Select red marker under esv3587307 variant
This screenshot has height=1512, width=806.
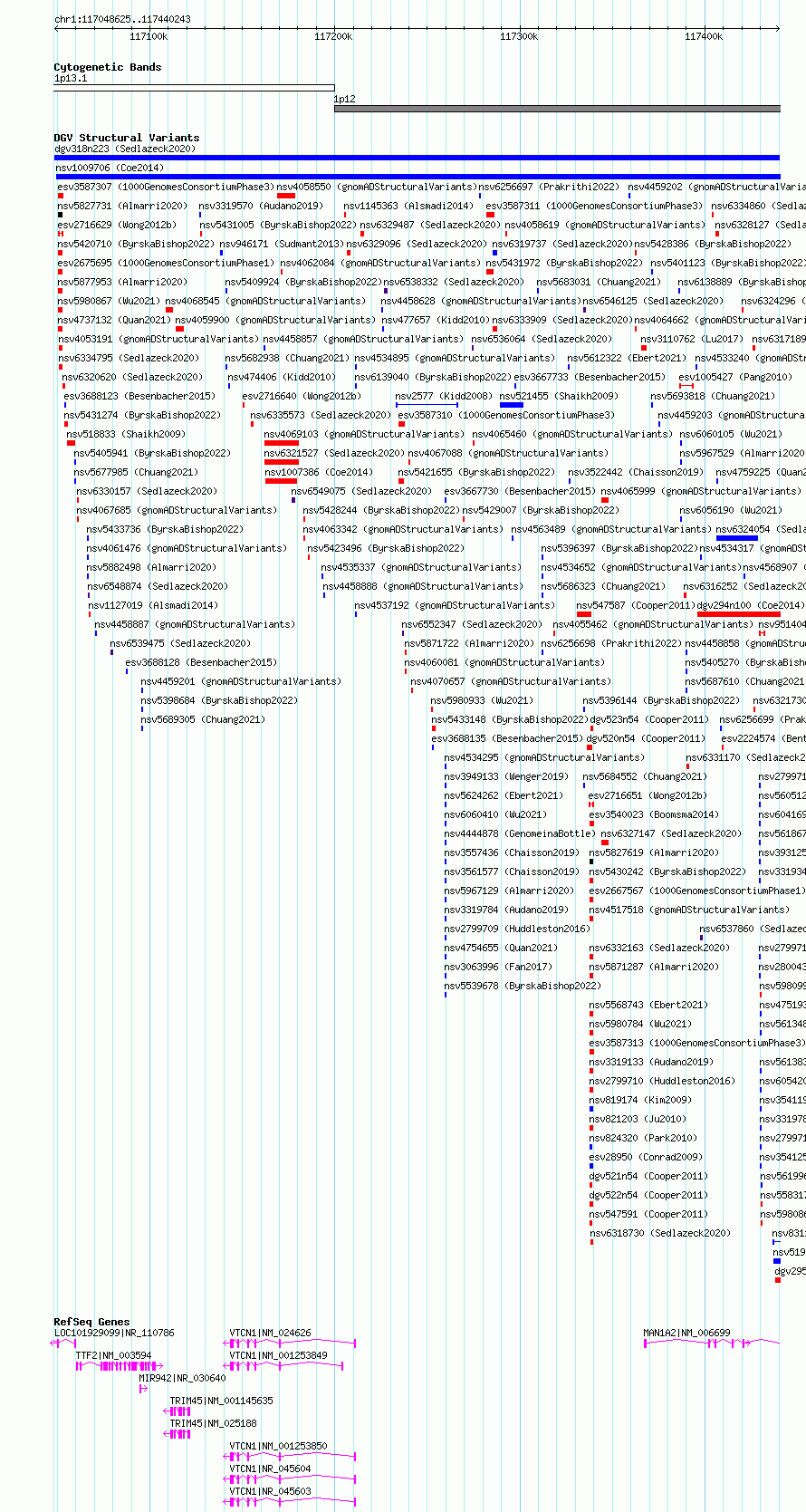point(60,196)
